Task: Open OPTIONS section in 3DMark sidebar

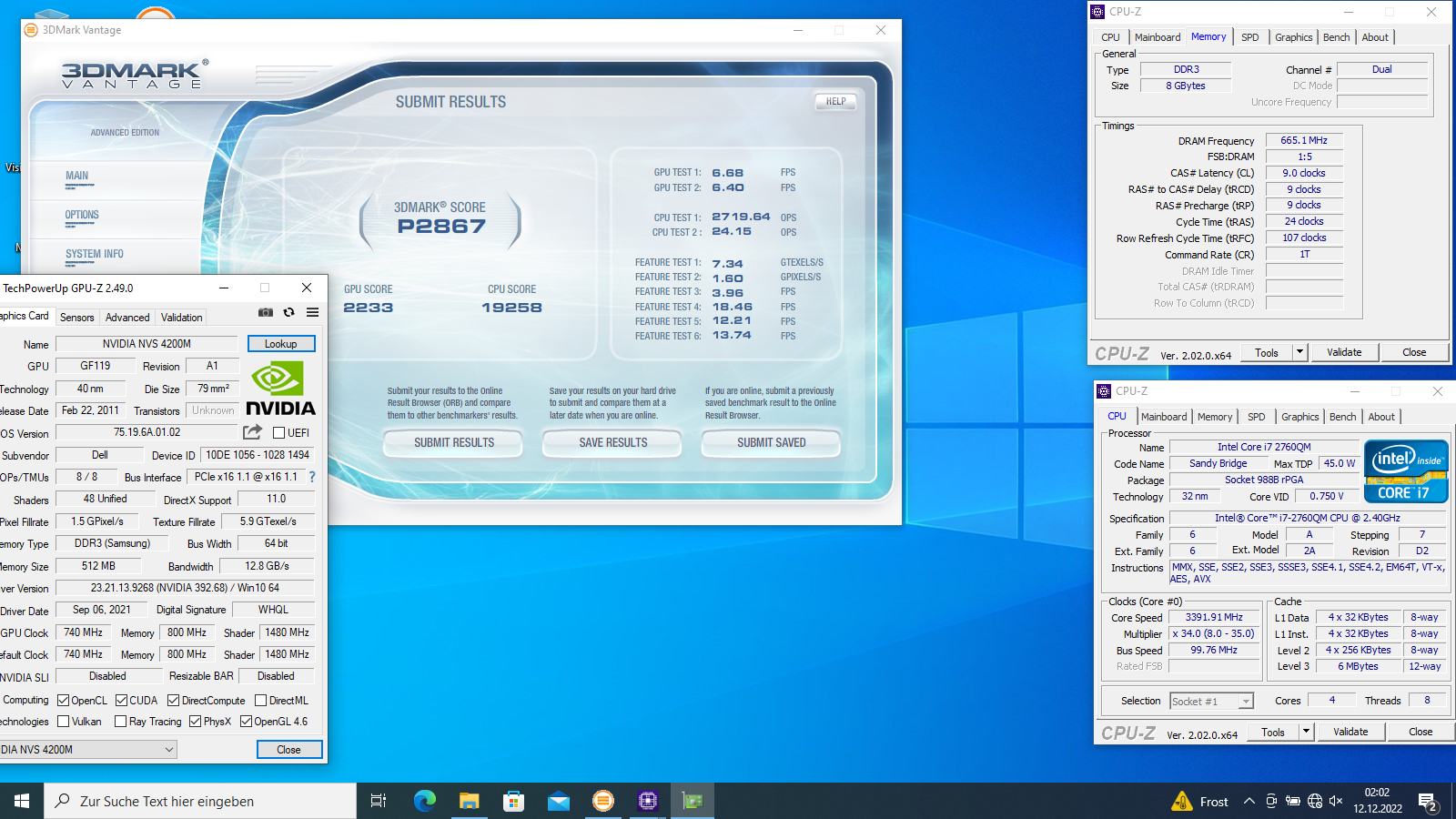Action: coord(82,216)
